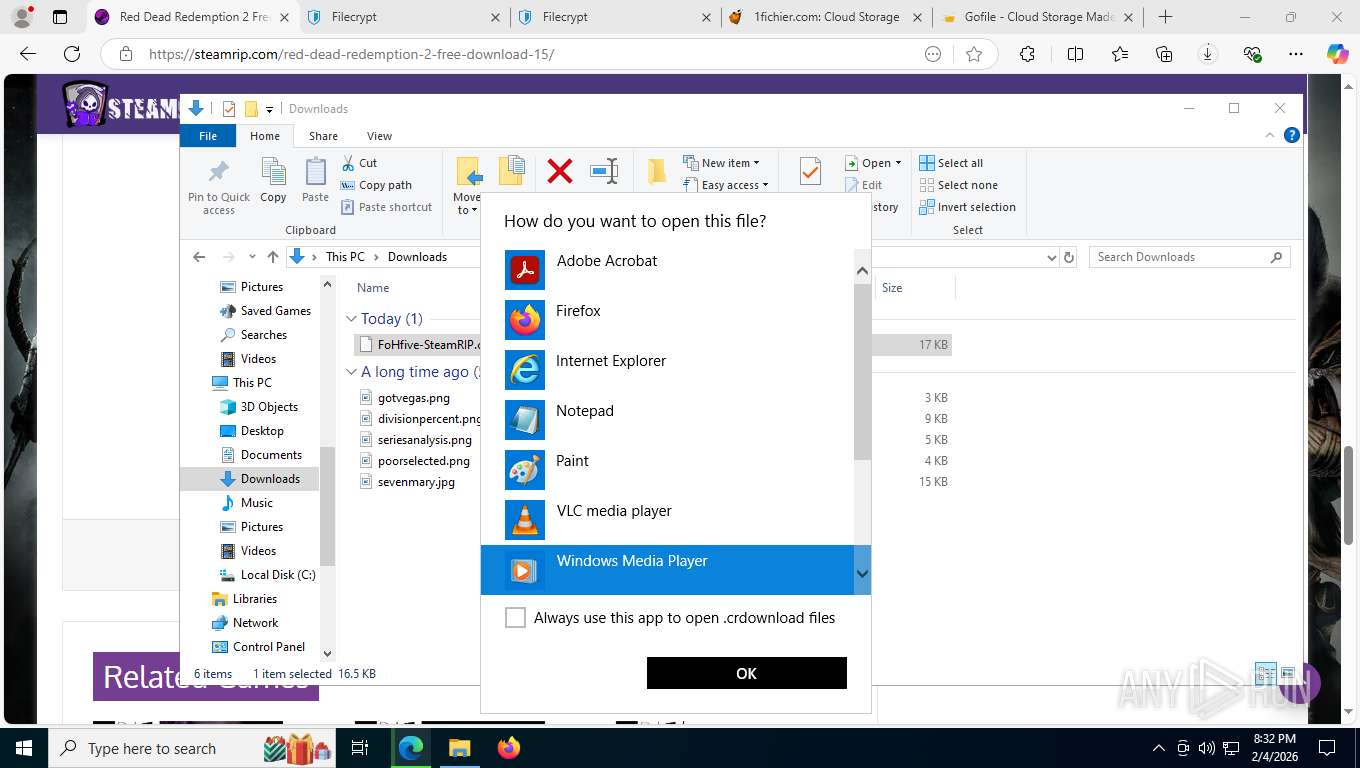This screenshot has width=1360, height=768.
Task: Open the recent locations dropdown arrow
Action: point(251,257)
